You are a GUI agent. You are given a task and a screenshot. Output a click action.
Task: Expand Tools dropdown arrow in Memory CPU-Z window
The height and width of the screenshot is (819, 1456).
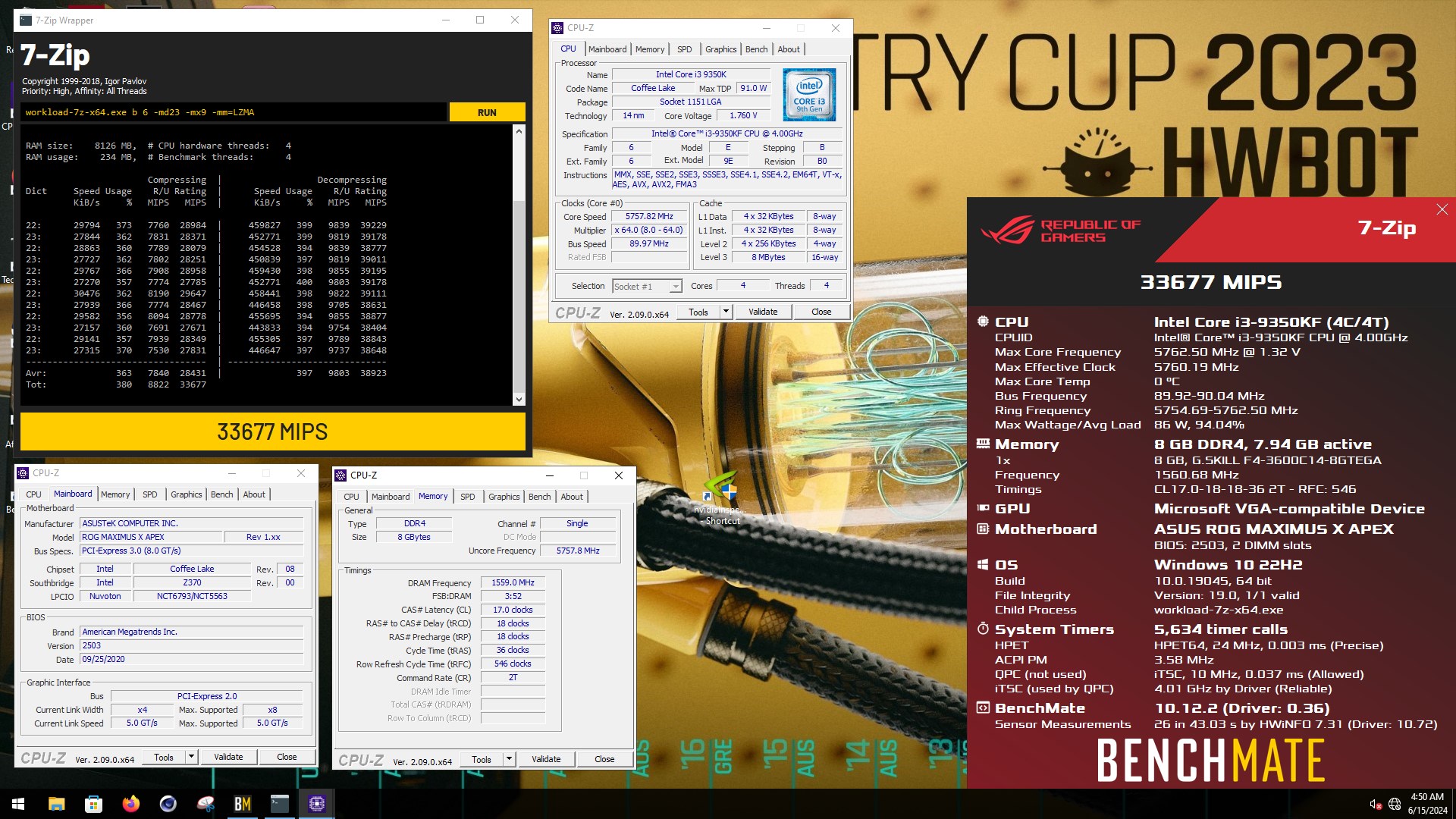point(509,759)
